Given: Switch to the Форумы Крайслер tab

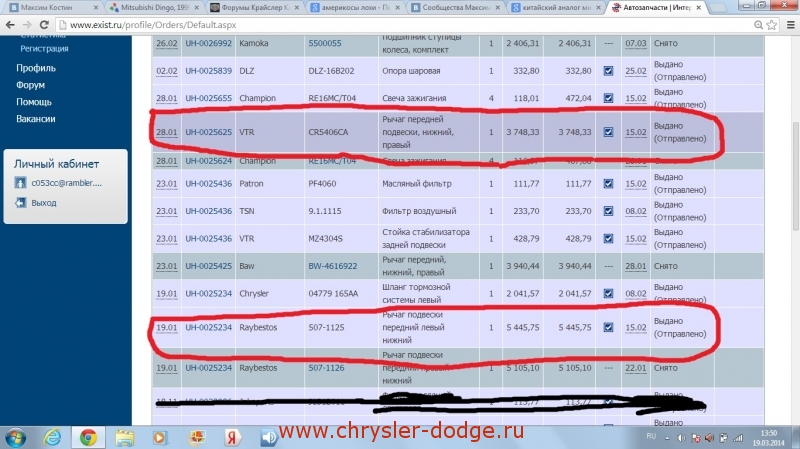Looking at the screenshot, I should [254, 8].
